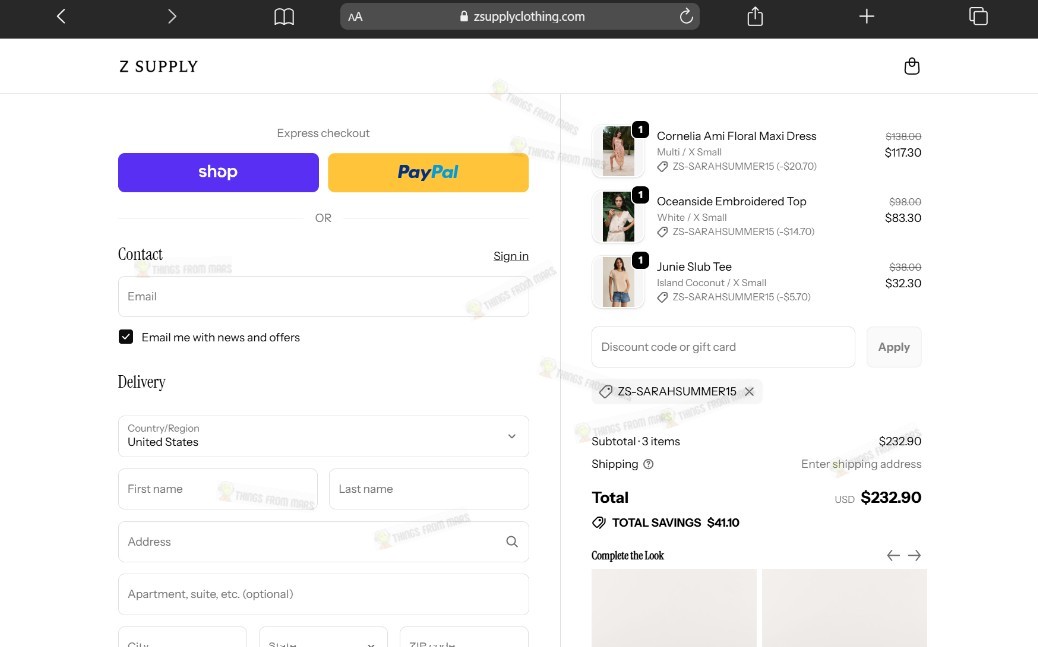Click the Junie Slub Tee name
1038x647 pixels.
(694, 266)
